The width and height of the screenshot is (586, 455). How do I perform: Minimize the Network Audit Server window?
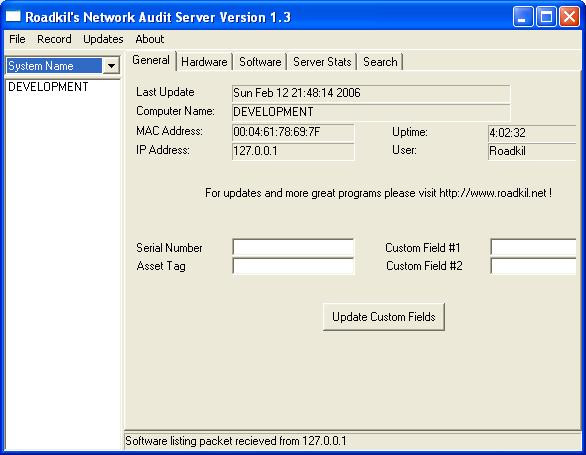(x=523, y=17)
